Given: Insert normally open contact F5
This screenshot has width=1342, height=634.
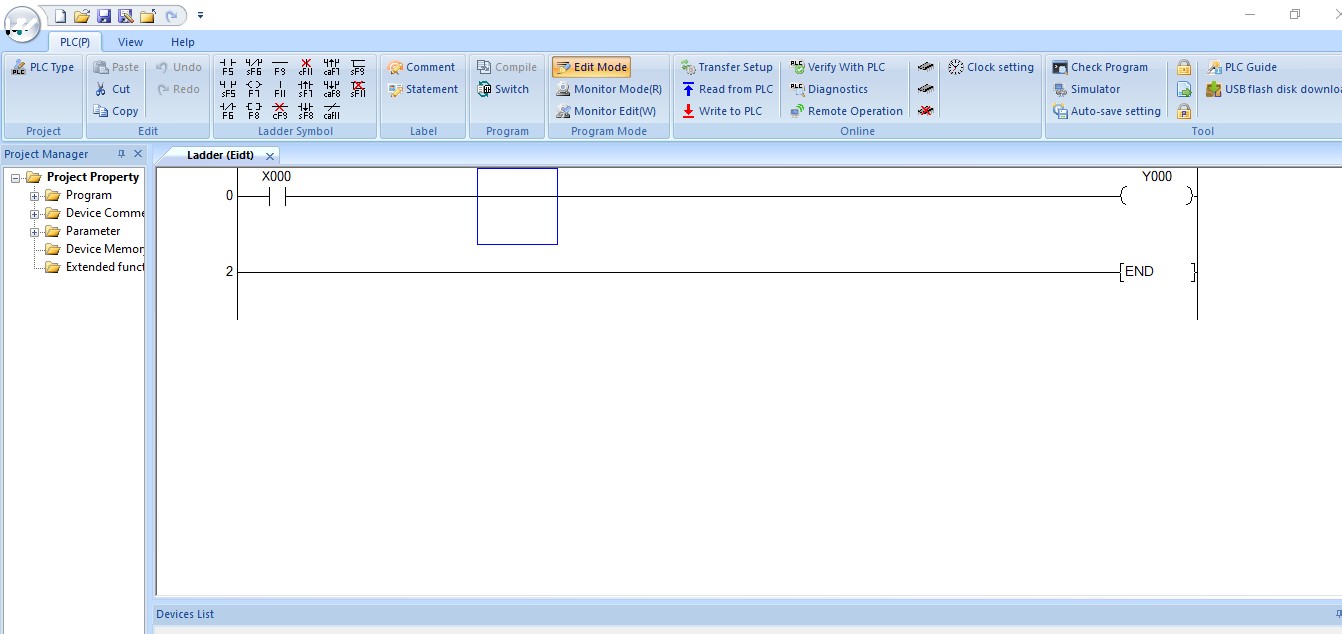Looking at the screenshot, I should coord(228,67).
